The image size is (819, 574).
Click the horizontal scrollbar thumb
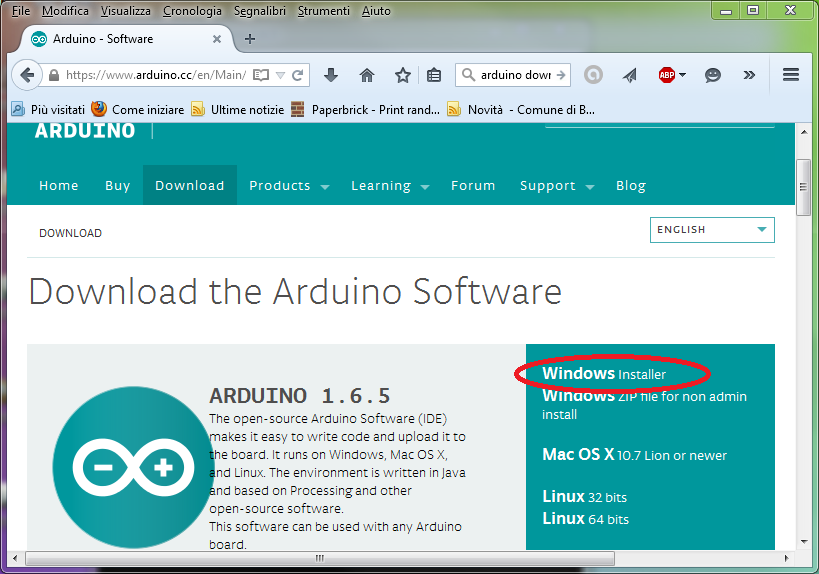click(x=320, y=558)
